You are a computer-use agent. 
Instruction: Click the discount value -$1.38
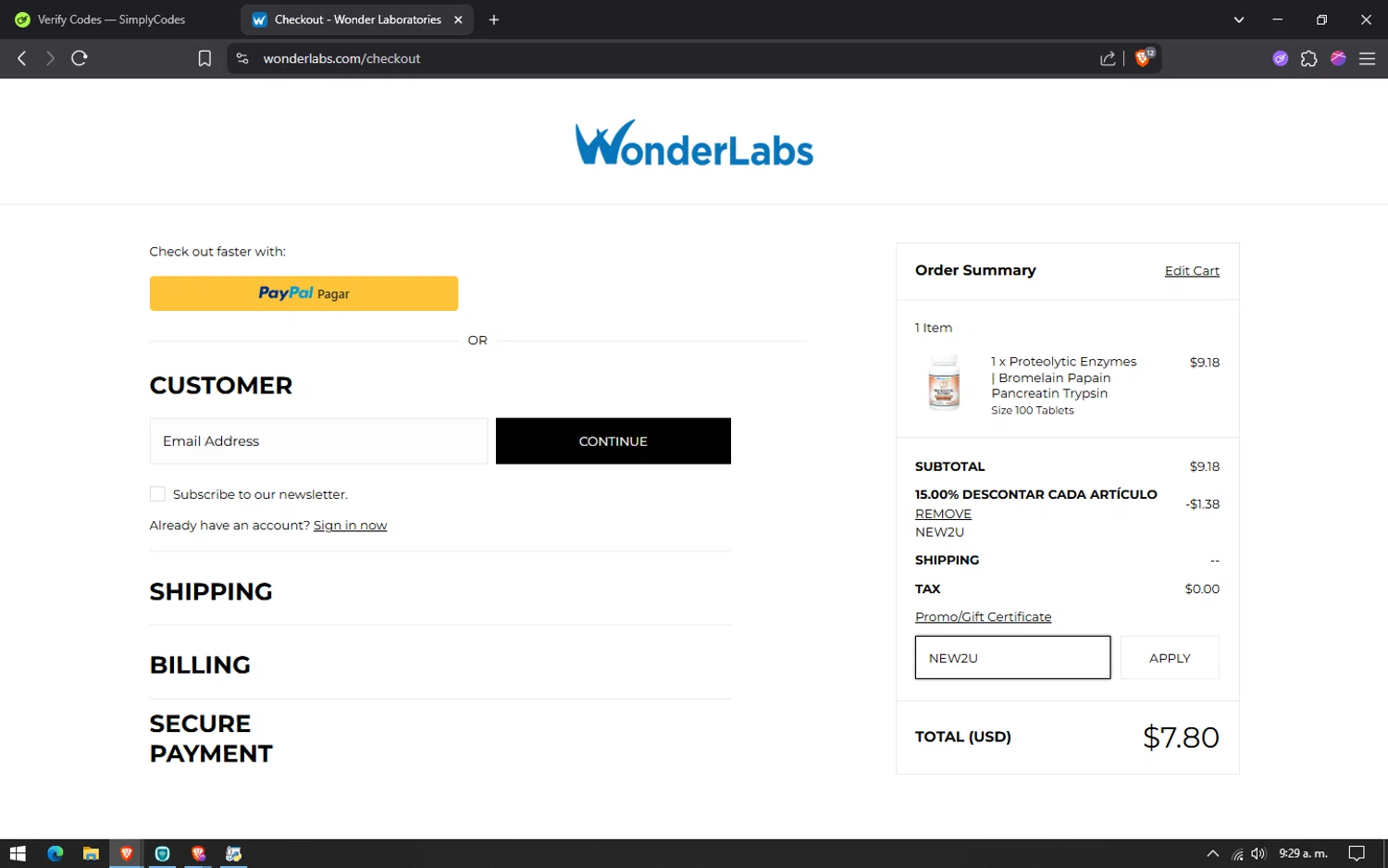pos(1202,504)
